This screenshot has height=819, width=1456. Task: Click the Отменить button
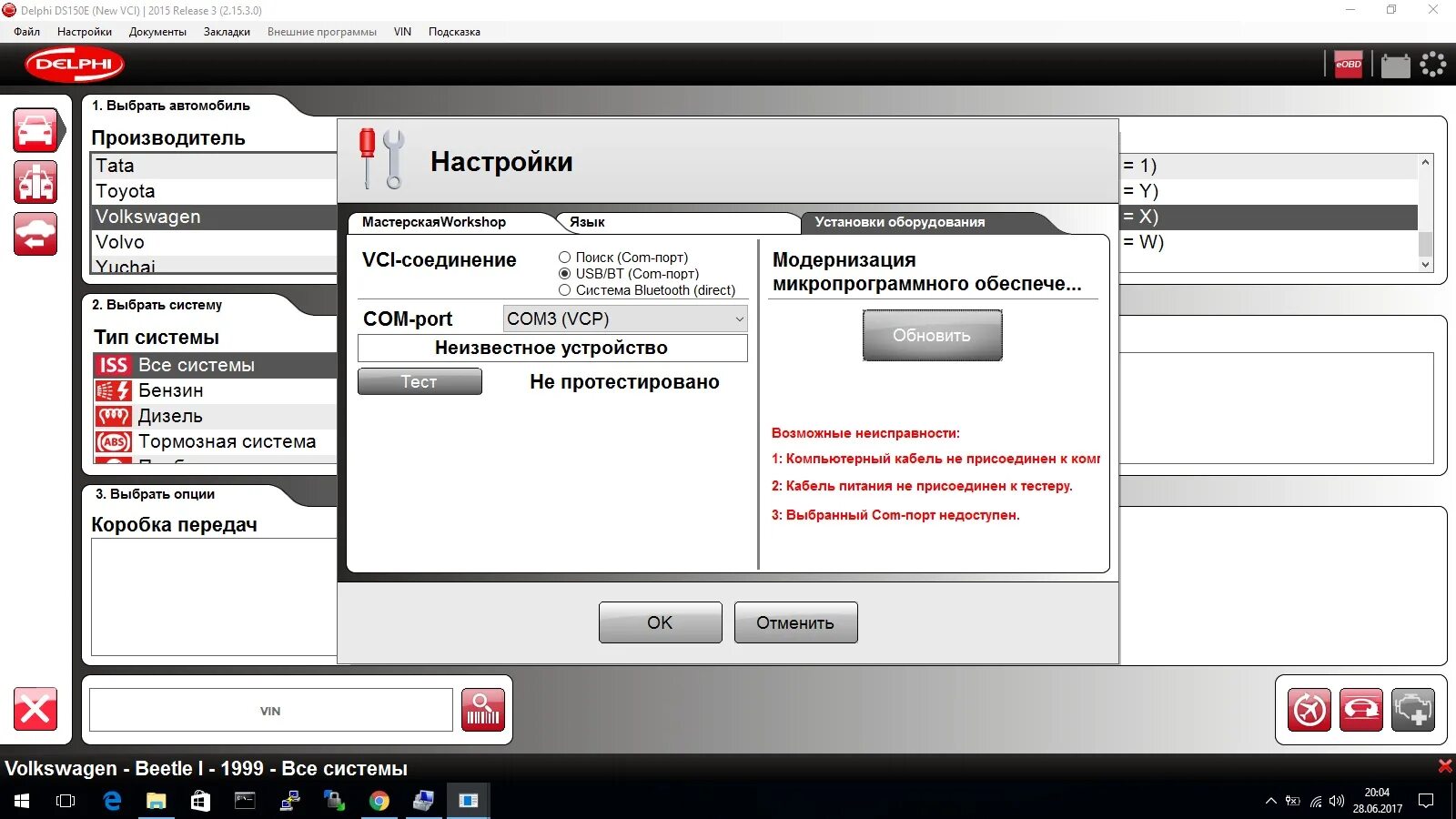[x=795, y=622]
